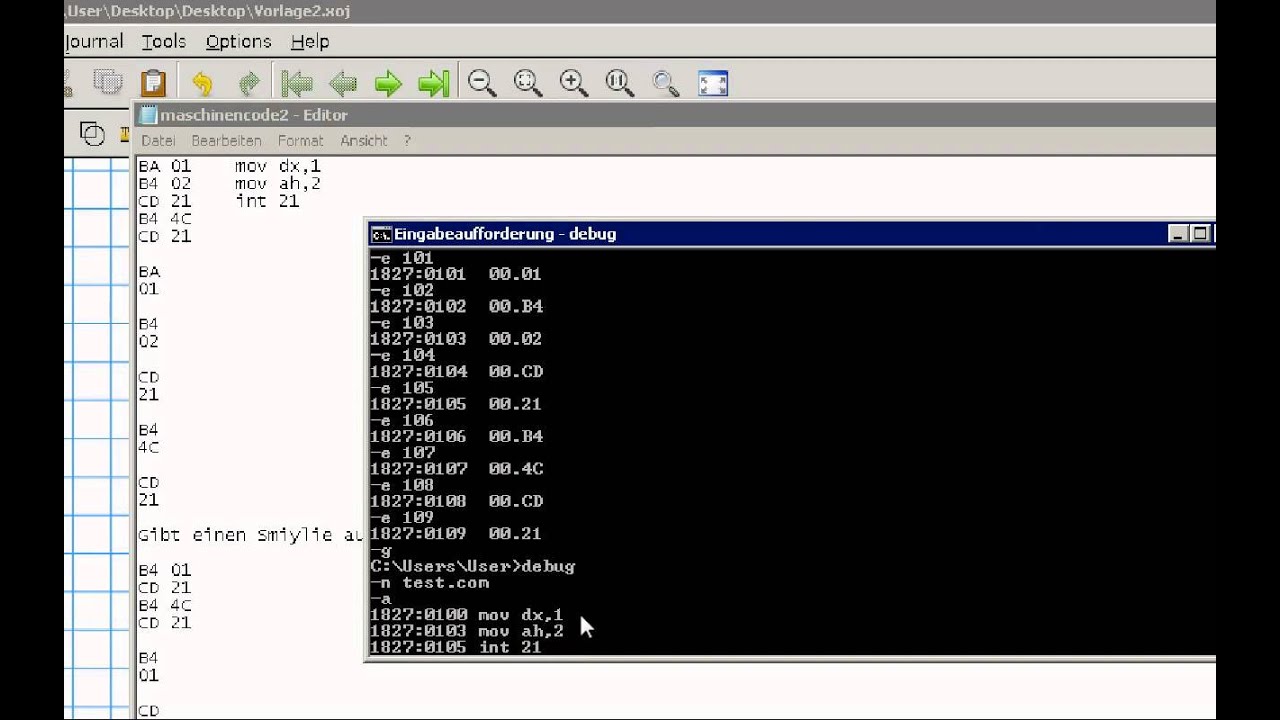The width and height of the screenshot is (1280, 720).
Task: Click '-e 101' line in console
Action: pos(402,257)
